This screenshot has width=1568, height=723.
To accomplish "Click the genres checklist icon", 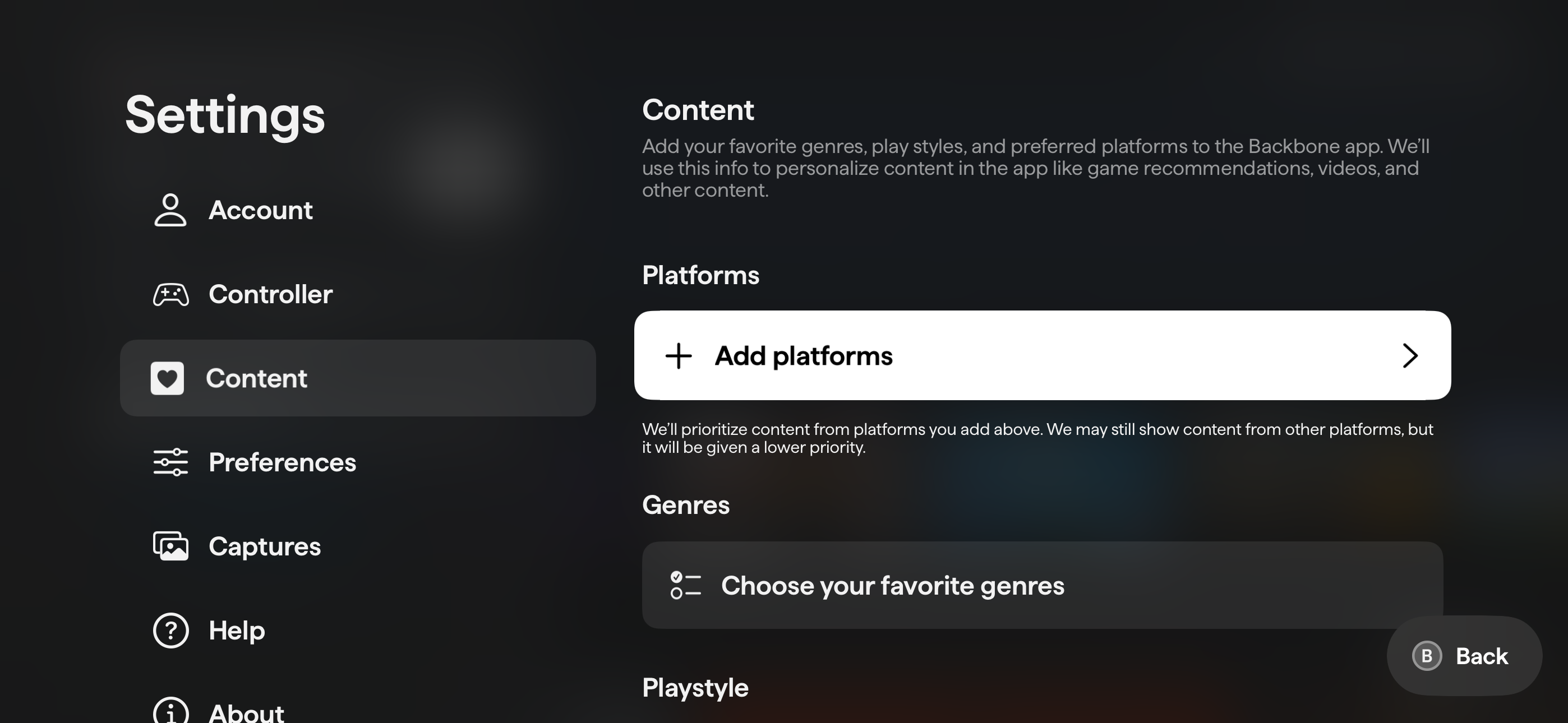I will (x=685, y=586).
